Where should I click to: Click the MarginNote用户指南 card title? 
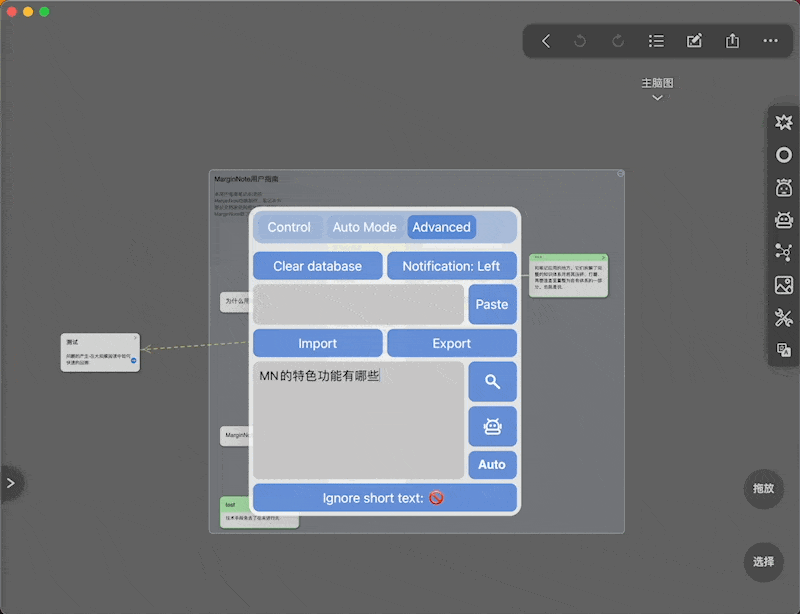[x=246, y=179]
